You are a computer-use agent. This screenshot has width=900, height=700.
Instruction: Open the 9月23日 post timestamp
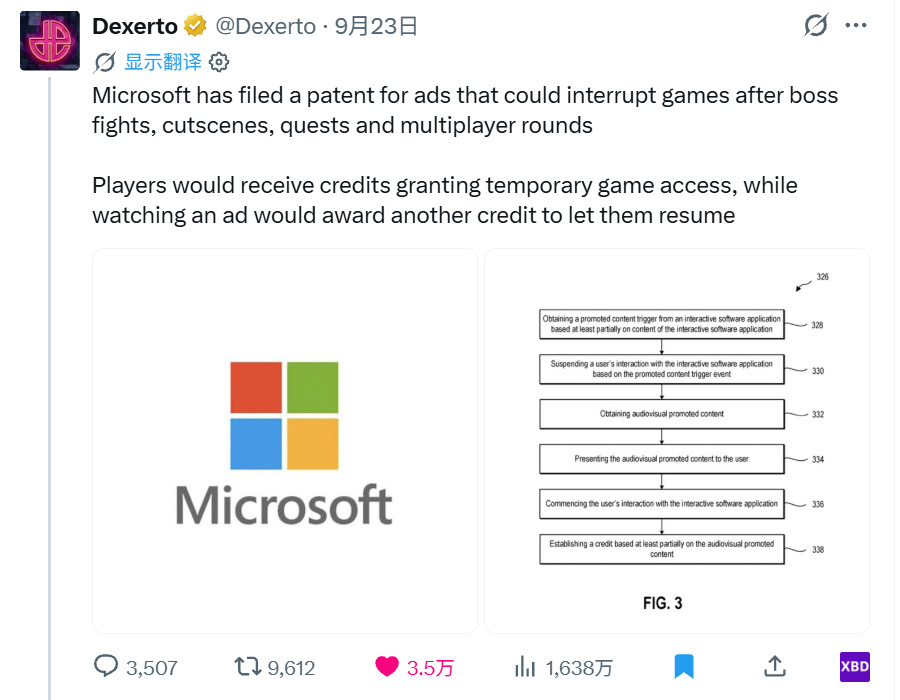click(376, 26)
